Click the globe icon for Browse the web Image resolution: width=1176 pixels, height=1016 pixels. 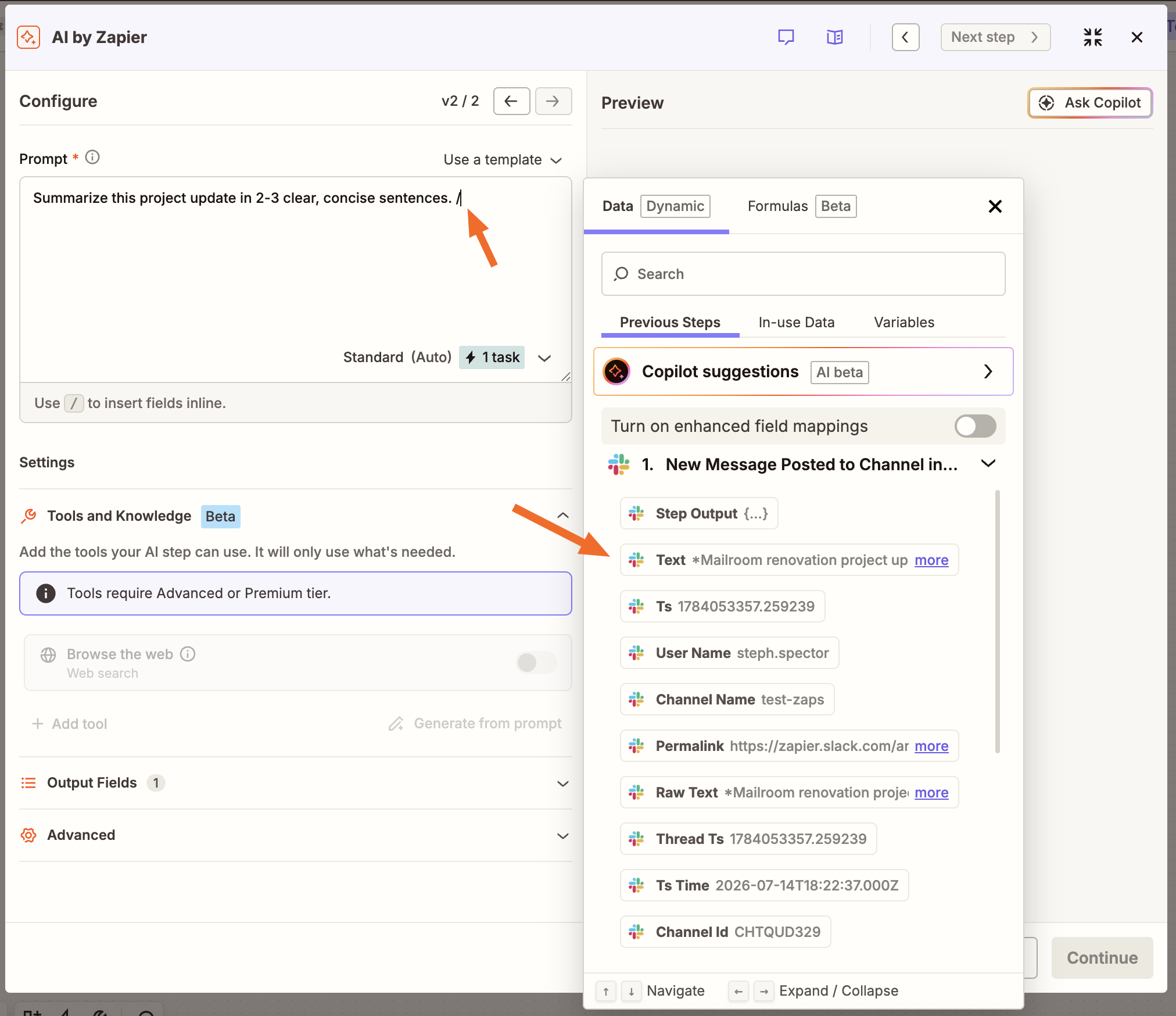pyautogui.click(x=48, y=654)
